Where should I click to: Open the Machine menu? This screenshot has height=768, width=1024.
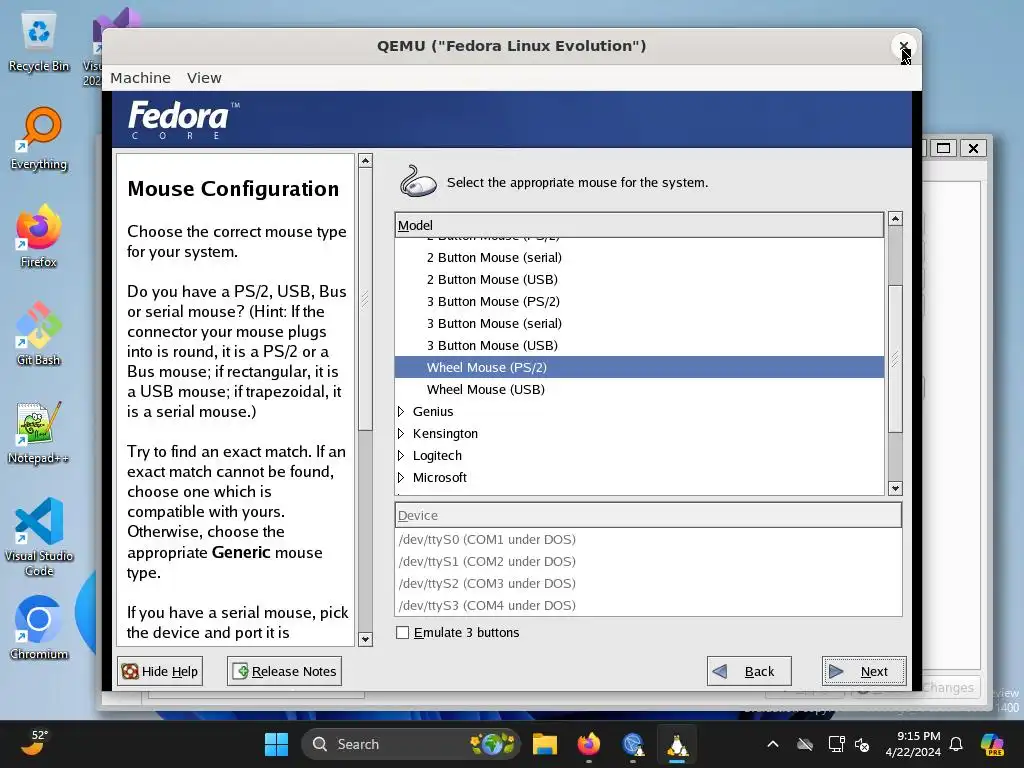[140, 78]
